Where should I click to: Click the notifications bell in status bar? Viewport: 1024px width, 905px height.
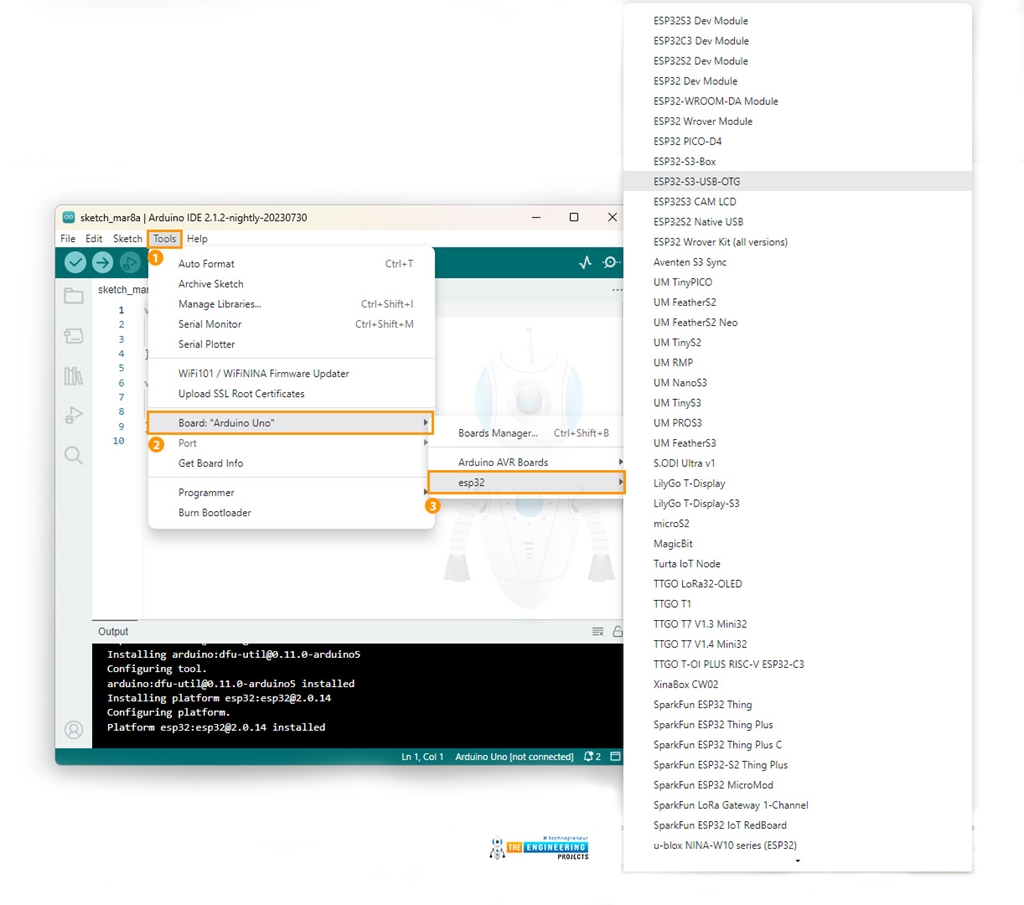pos(590,757)
